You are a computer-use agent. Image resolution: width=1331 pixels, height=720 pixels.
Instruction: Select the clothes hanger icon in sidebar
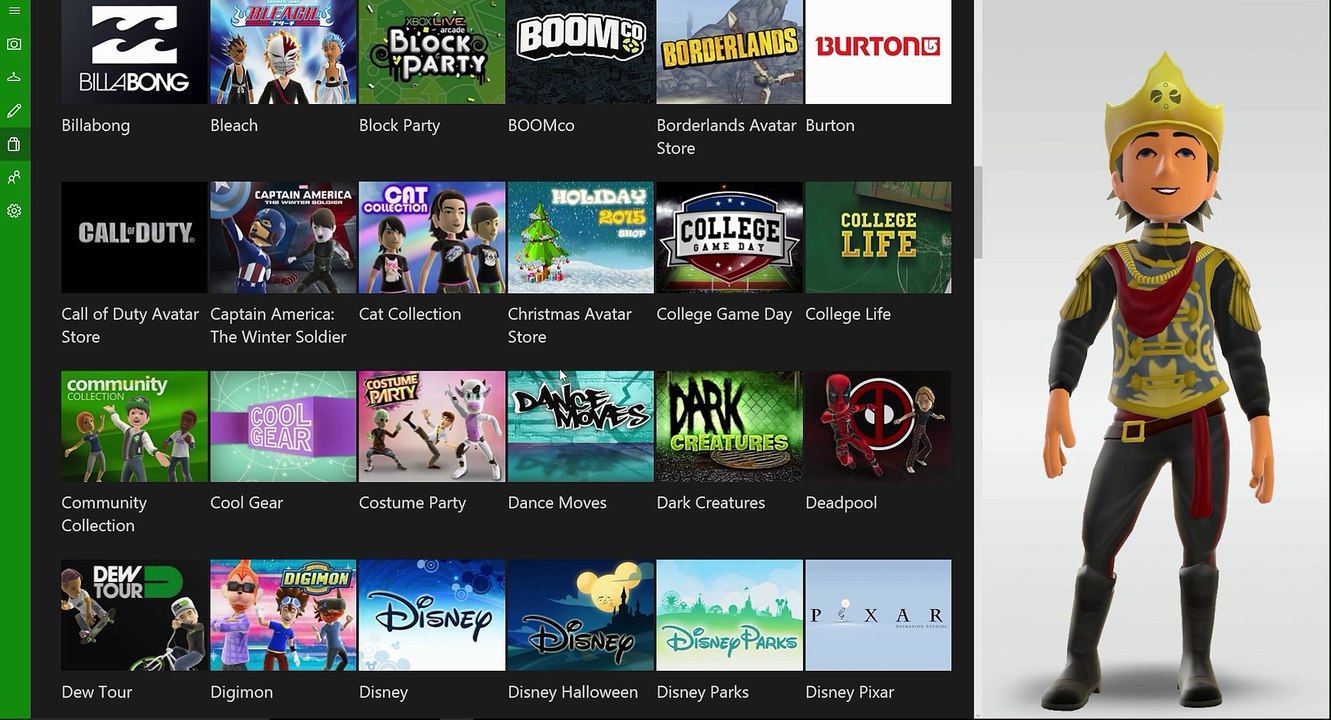14,77
